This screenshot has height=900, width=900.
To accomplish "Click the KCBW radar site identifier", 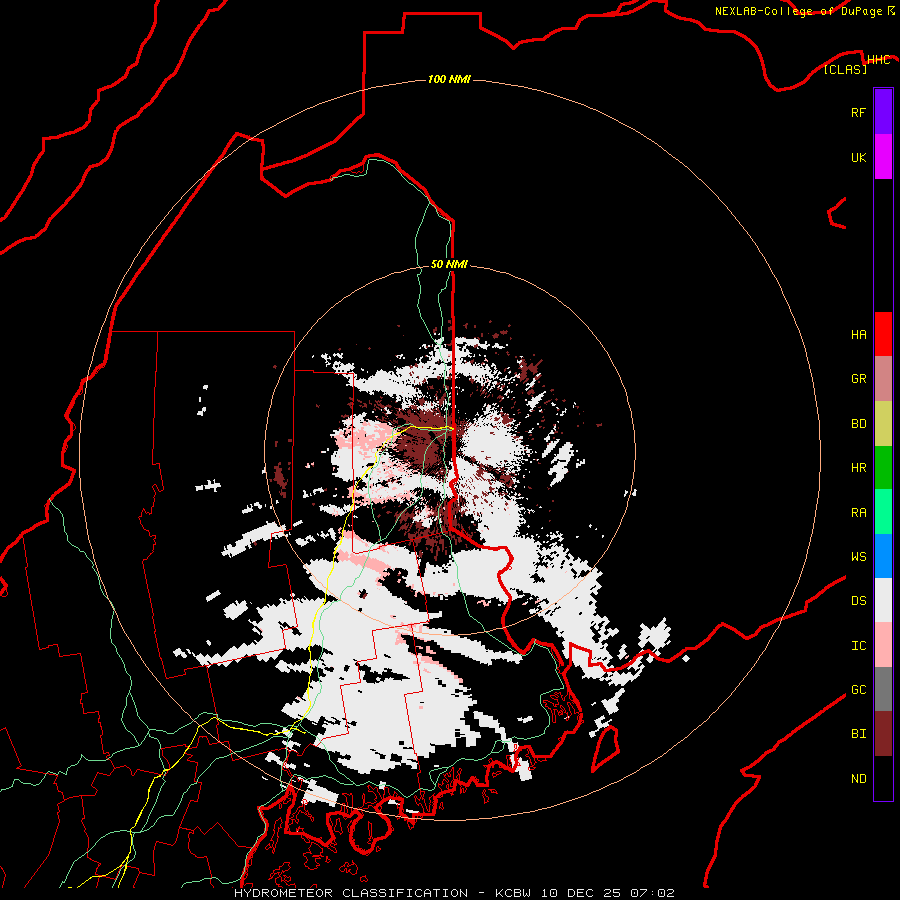I will pos(513,893).
